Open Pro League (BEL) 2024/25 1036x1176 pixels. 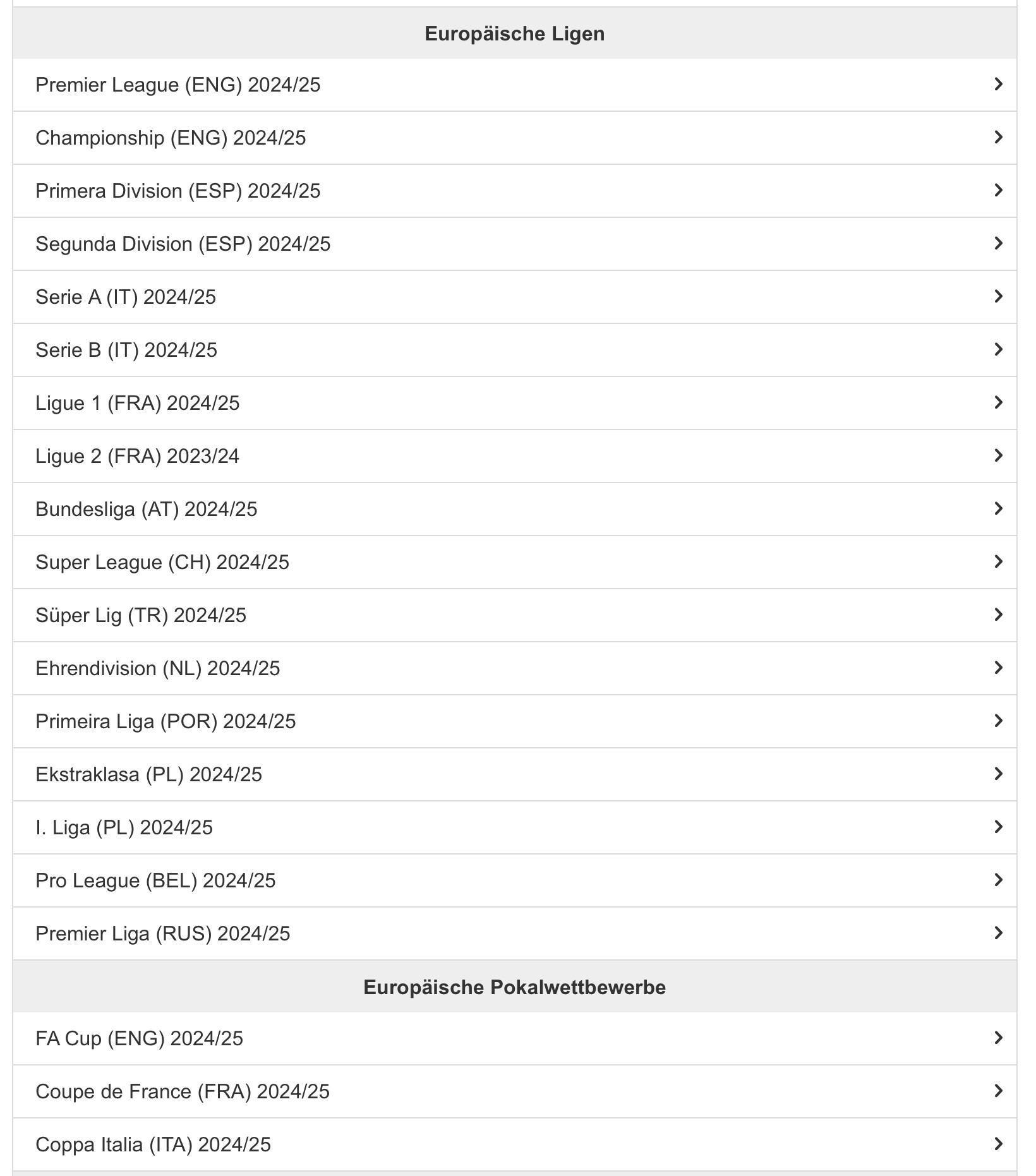point(155,880)
